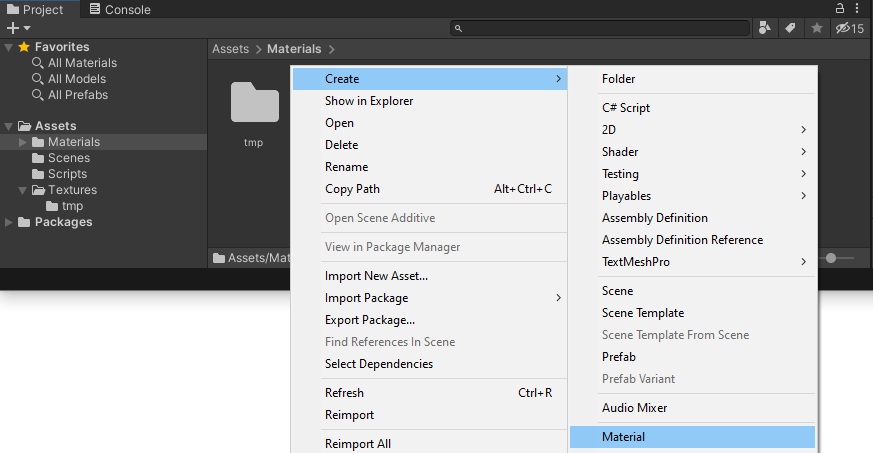Click the panel lock icon
The width and height of the screenshot is (873, 453).
pyautogui.click(x=841, y=8)
